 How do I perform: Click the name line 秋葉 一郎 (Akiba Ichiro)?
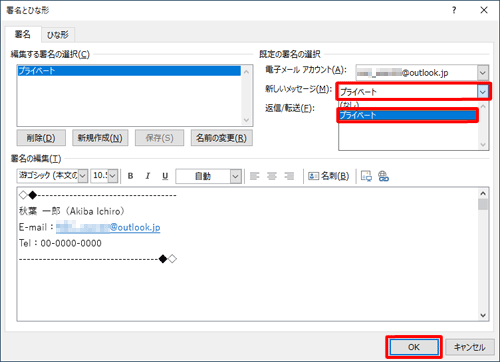coord(72,211)
